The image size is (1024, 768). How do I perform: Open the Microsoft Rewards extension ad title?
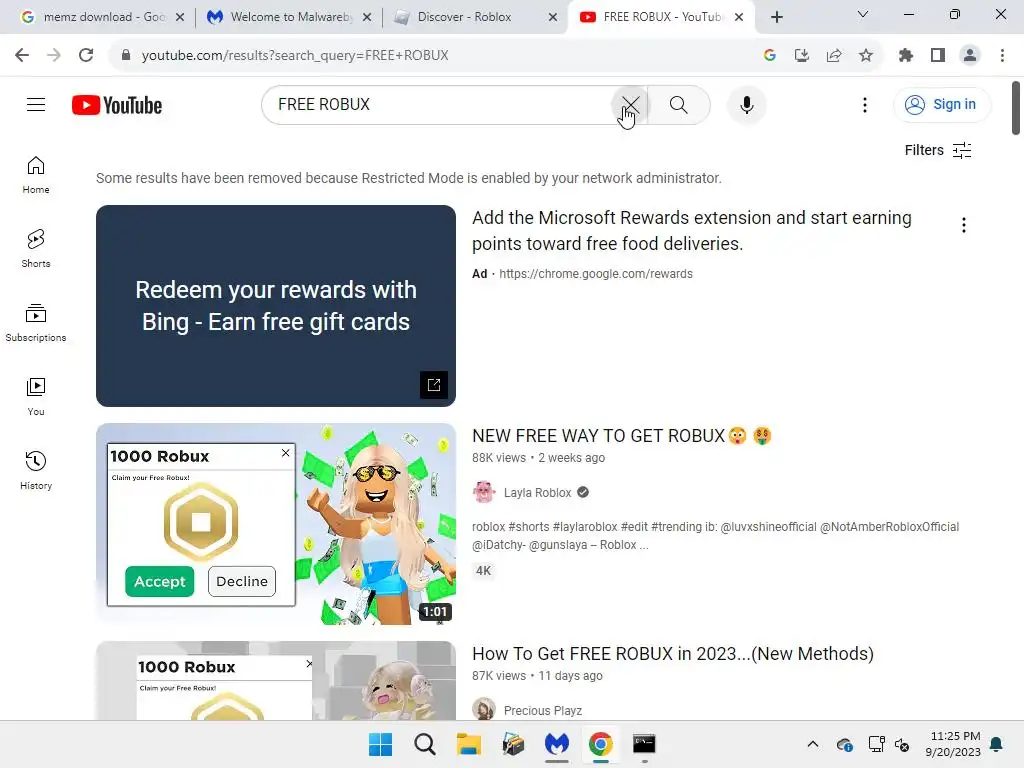click(x=692, y=231)
